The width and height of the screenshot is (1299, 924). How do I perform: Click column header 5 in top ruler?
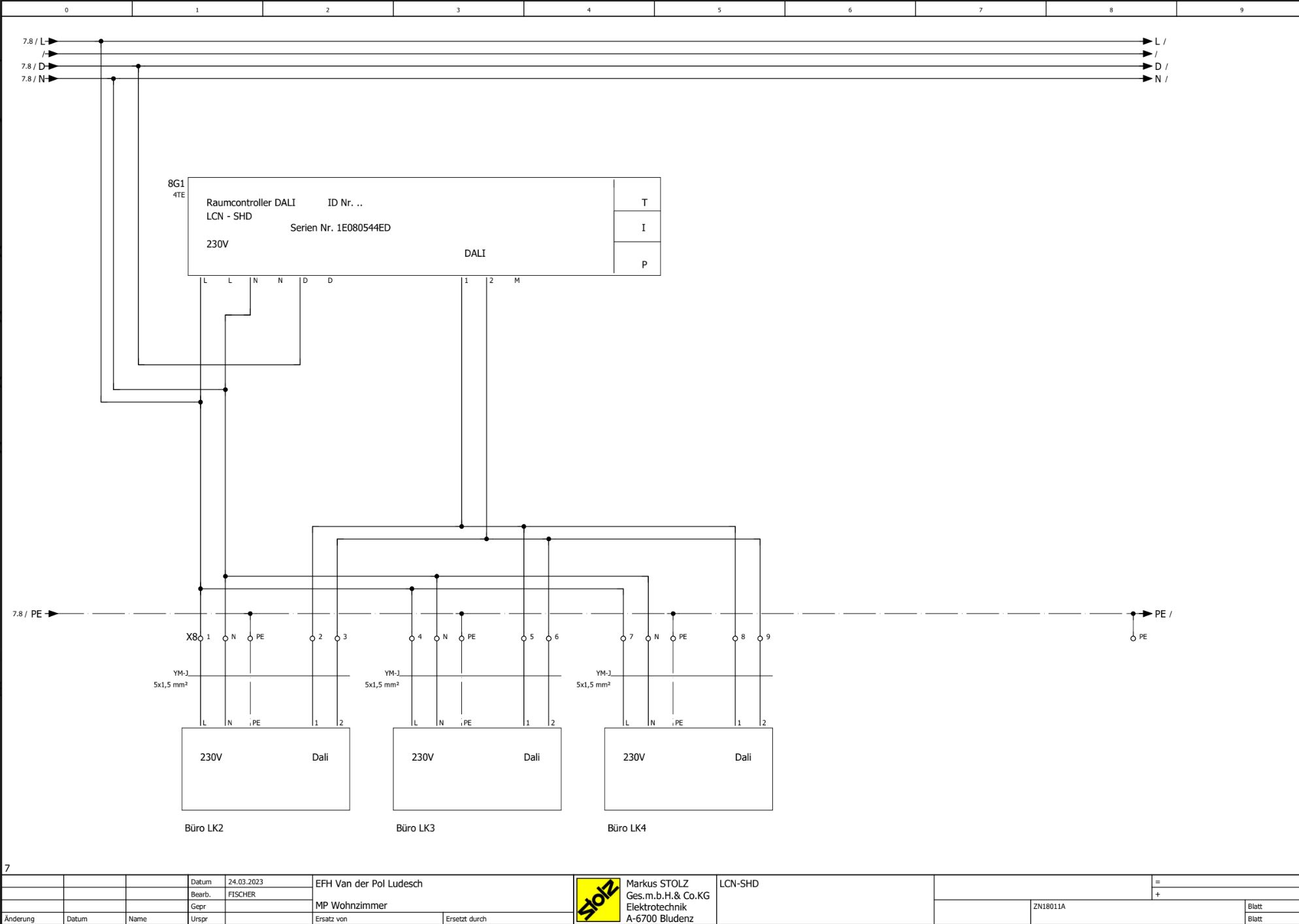coord(719,9)
